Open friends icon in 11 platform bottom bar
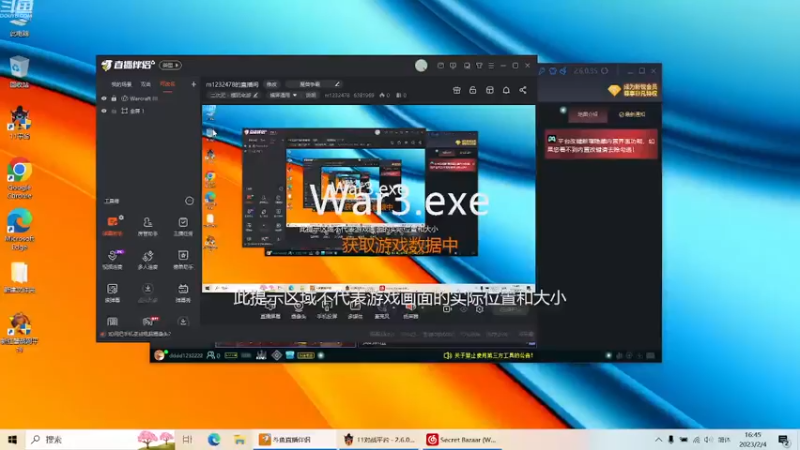 (211, 355)
